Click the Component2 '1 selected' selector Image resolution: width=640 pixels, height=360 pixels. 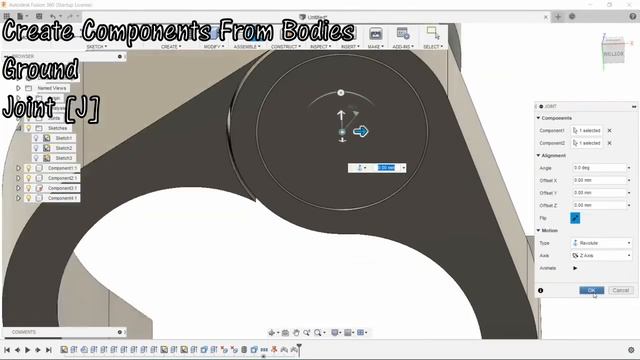(x=587, y=143)
